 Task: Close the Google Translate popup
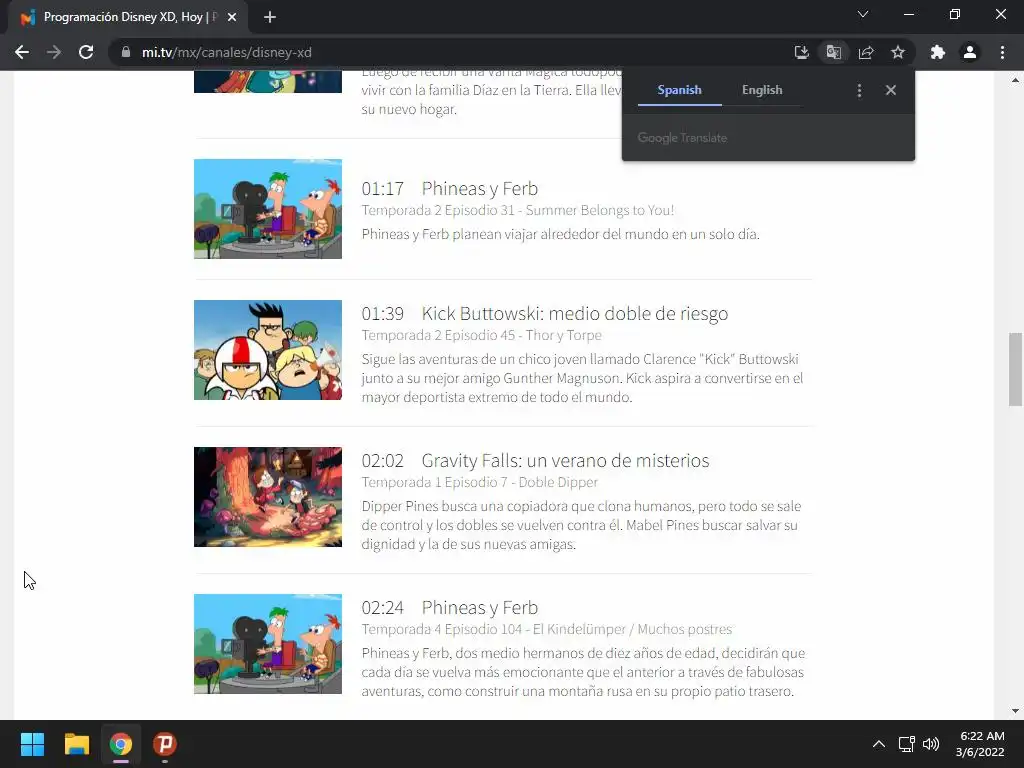891,90
